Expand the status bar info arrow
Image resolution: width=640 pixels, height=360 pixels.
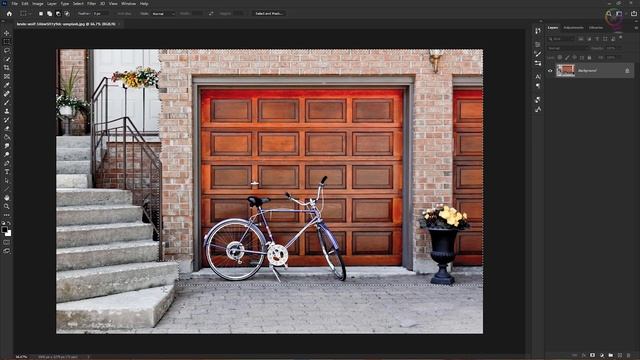pos(89,357)
